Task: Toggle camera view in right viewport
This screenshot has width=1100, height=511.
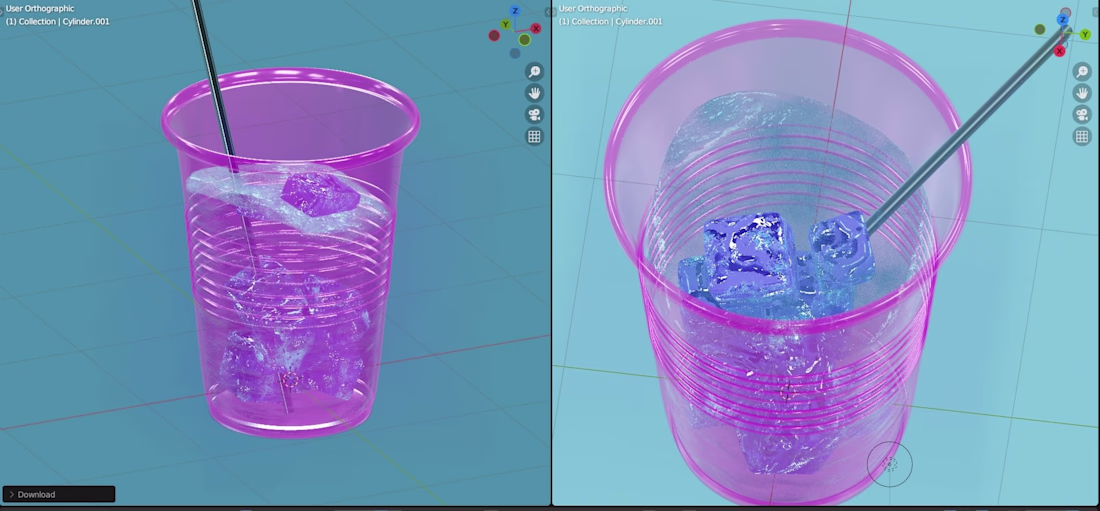Action: pos(1082,115)
